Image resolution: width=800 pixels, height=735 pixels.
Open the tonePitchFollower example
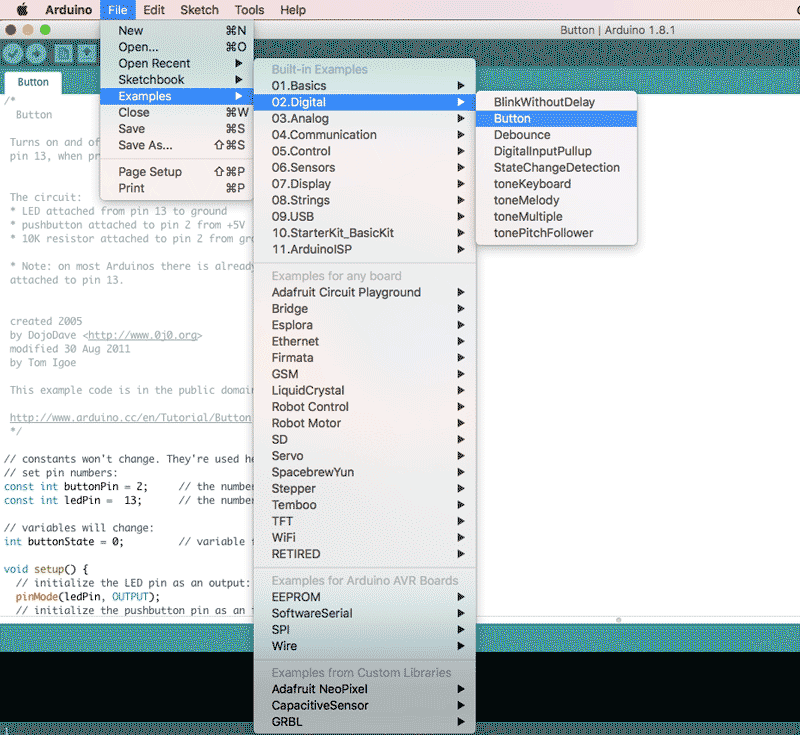pyautogui.click(x=556, y=233)
